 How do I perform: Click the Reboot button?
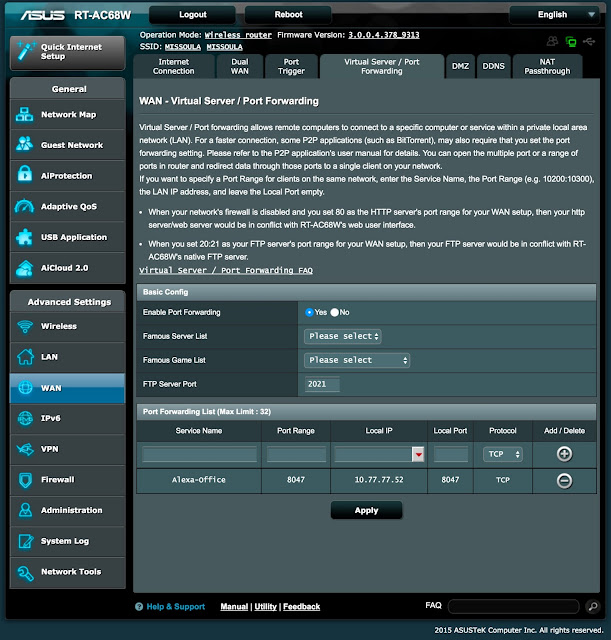click(288, 15)
